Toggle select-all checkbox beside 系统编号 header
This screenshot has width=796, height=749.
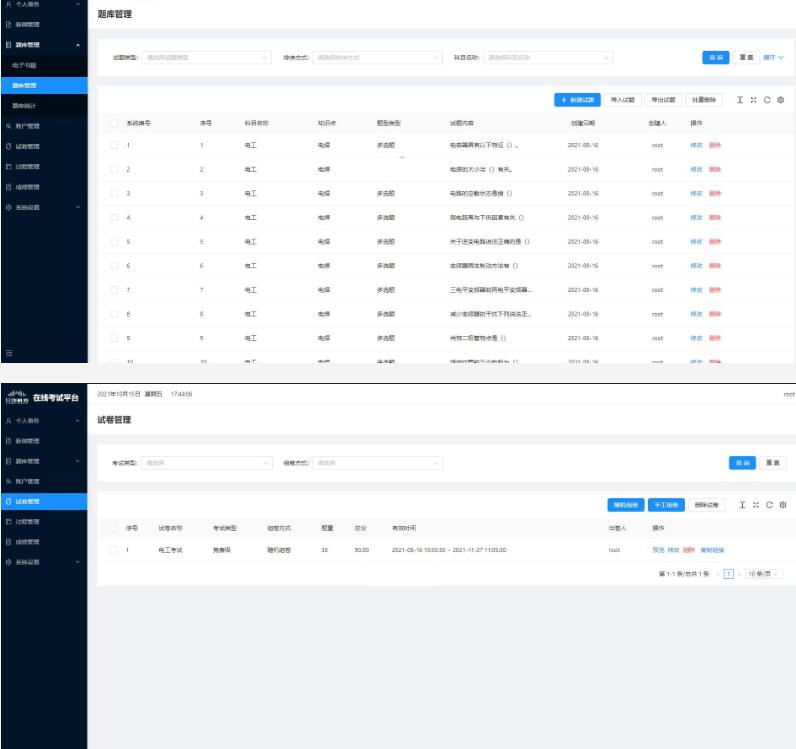(x=114, y=123)
